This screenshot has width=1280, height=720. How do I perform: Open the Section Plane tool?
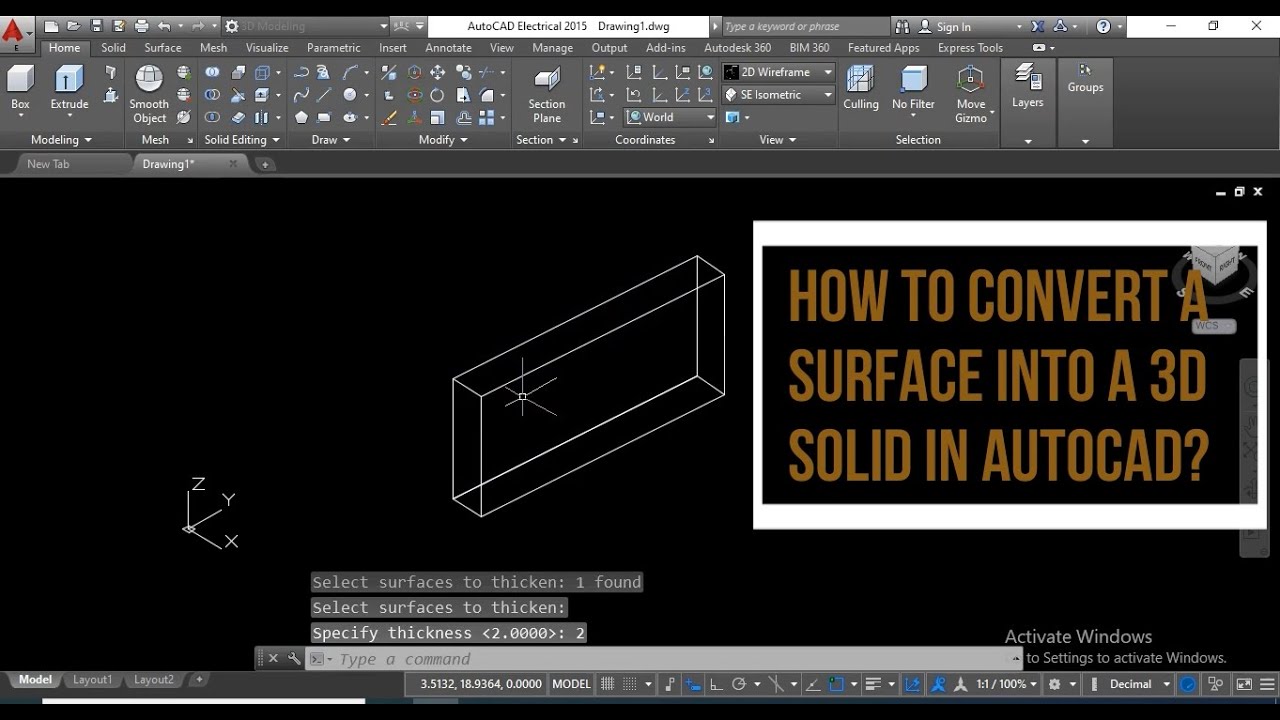(x=547, y=94)
